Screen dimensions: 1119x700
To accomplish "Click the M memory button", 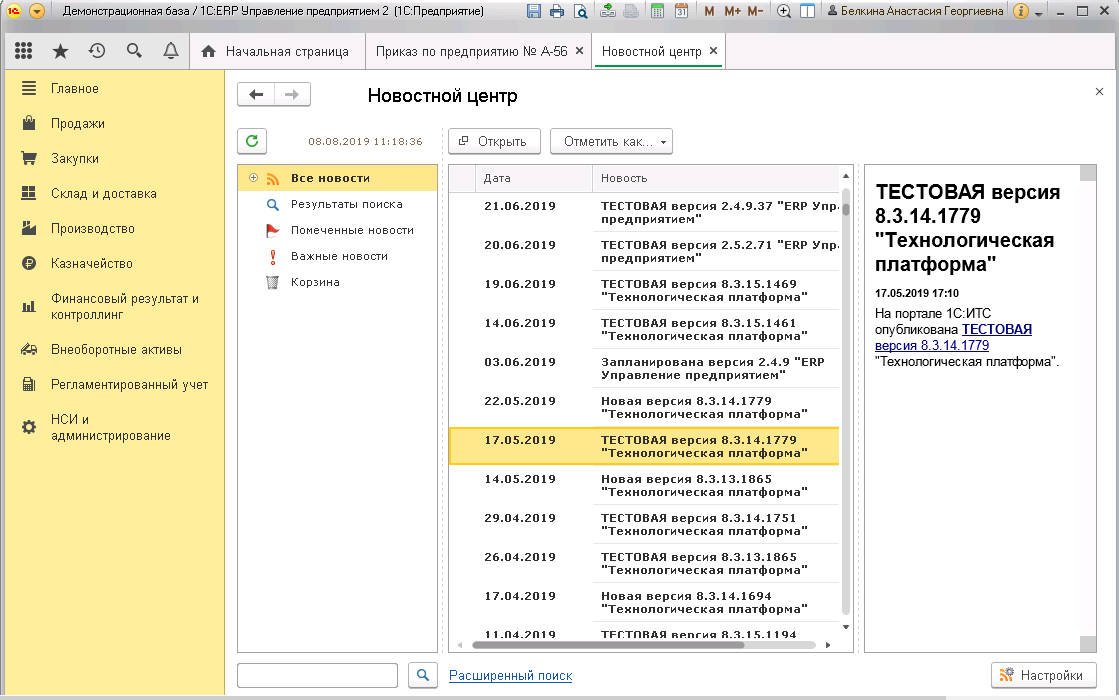I will tap(709, 11).
